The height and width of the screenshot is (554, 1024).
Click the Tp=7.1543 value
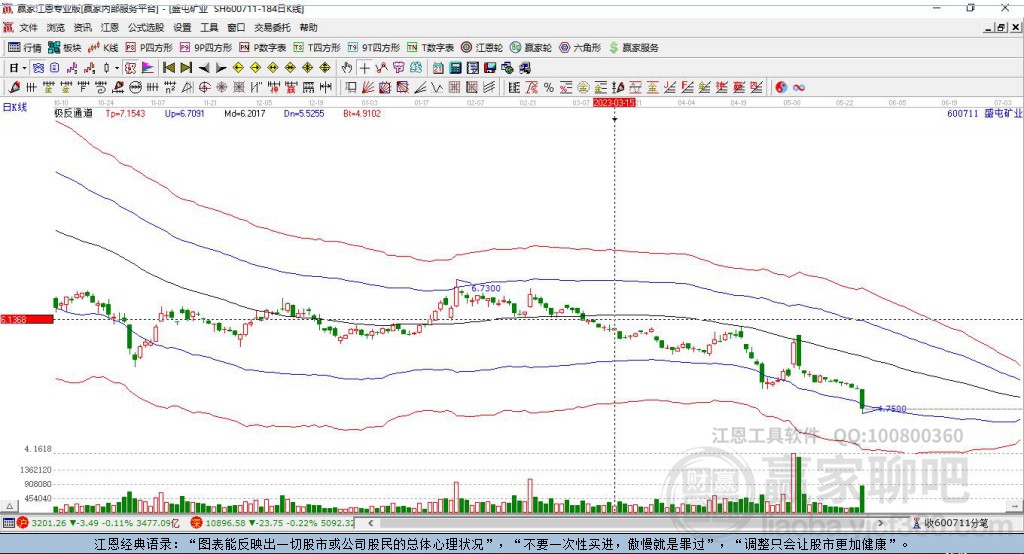[x=125, y=114]
